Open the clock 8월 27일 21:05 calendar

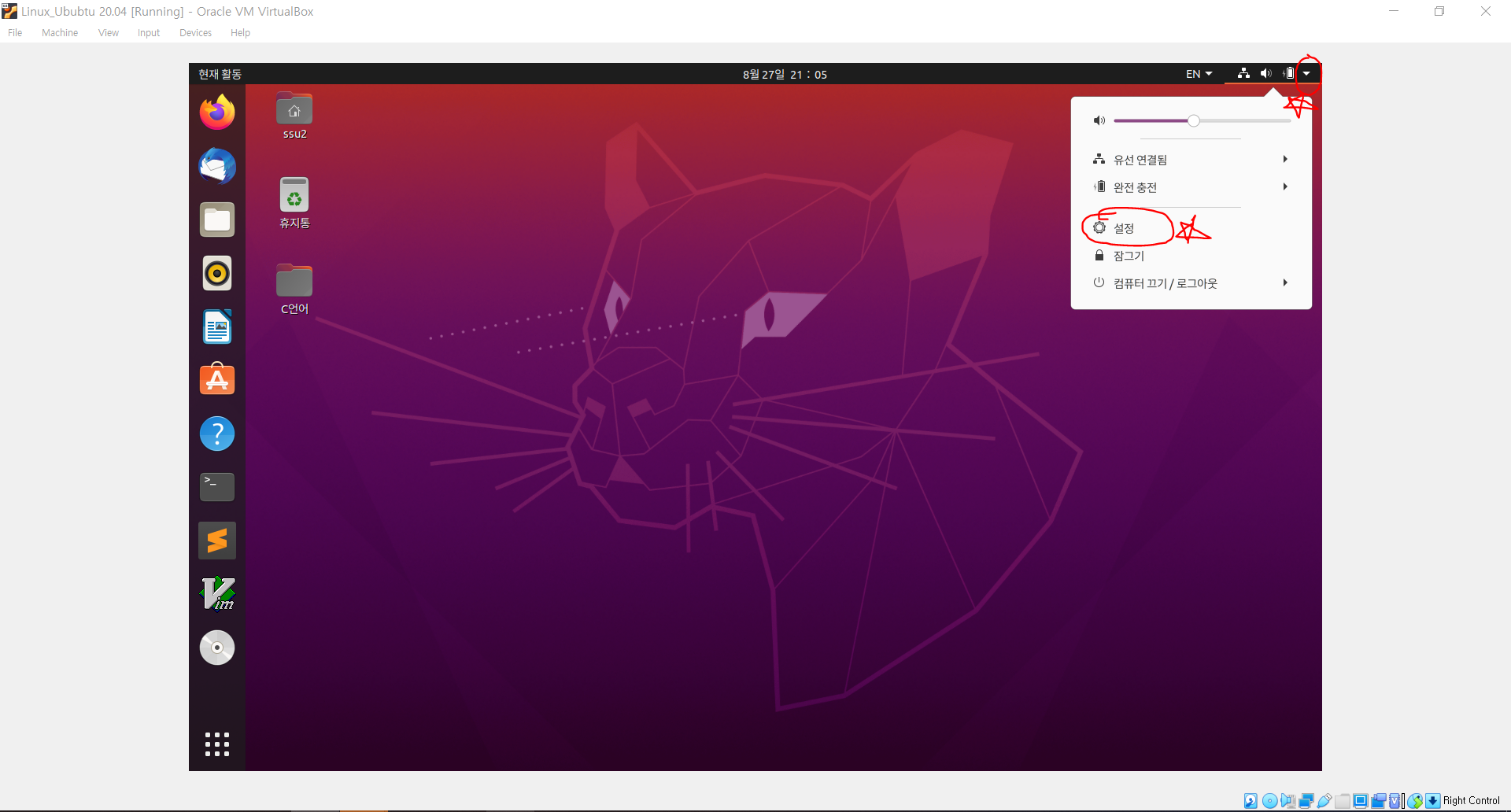pyautogui.click(x=785, y=75)
